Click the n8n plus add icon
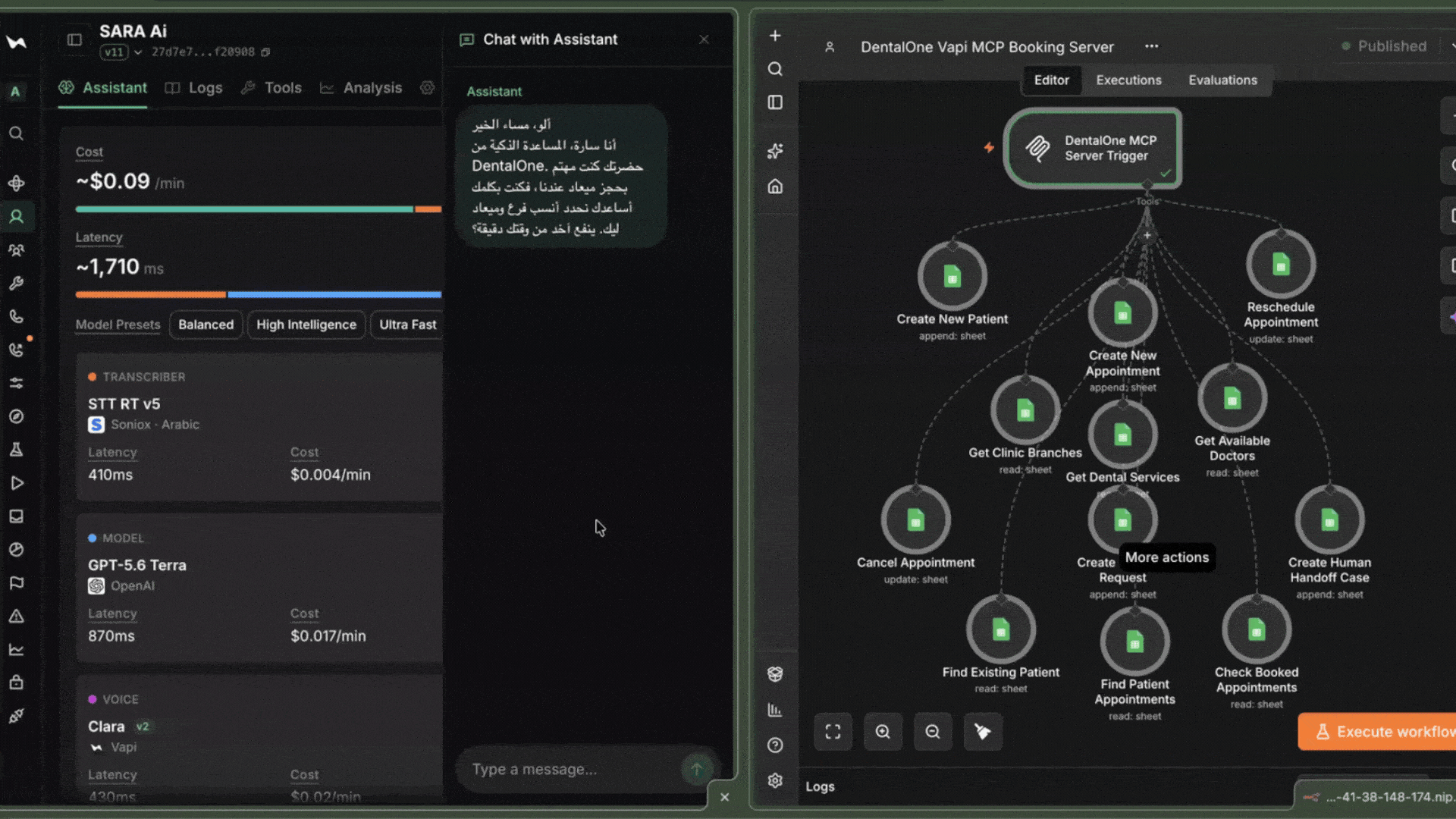This screenshot has height=819, width=1456. pyautogui.click(x=775, y=36)
